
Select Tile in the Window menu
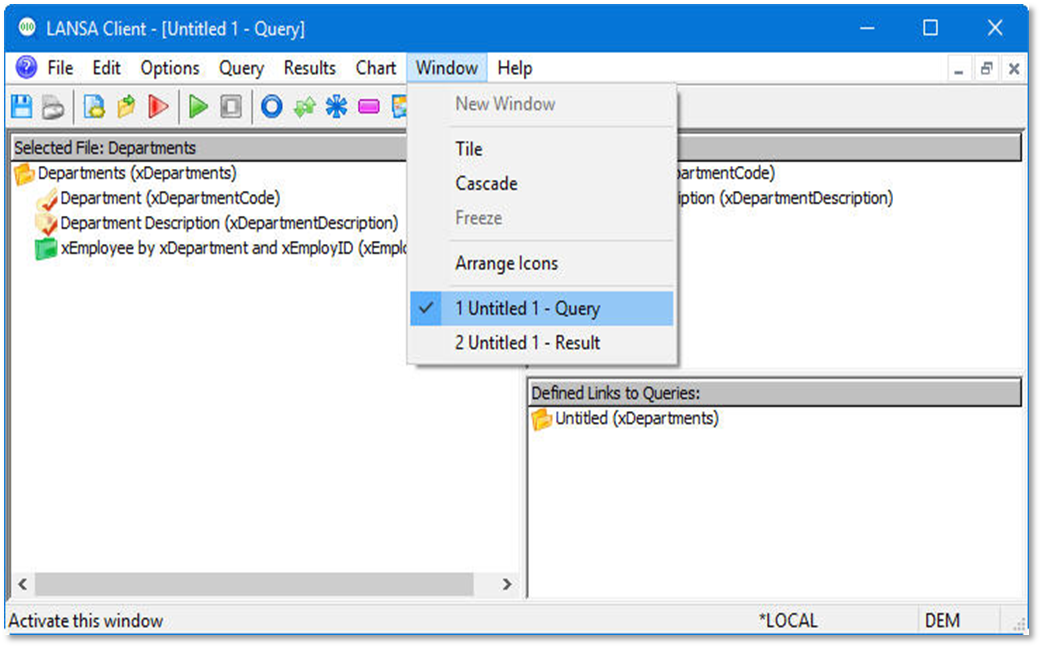(542, 149)
